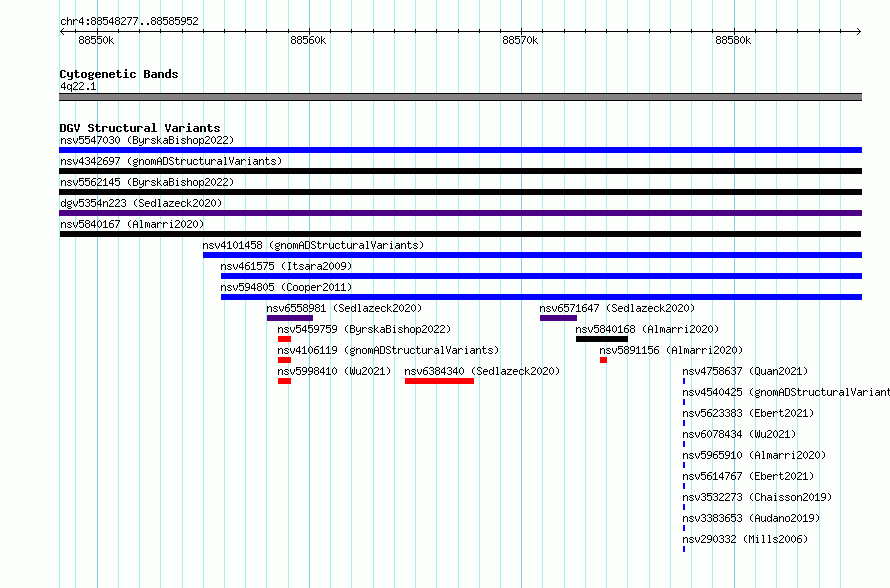Open nsv4758637 (Quan2021) label
The height and width of the screenshot is (588, 890).
pyautogui.click(x=745, y=371)
